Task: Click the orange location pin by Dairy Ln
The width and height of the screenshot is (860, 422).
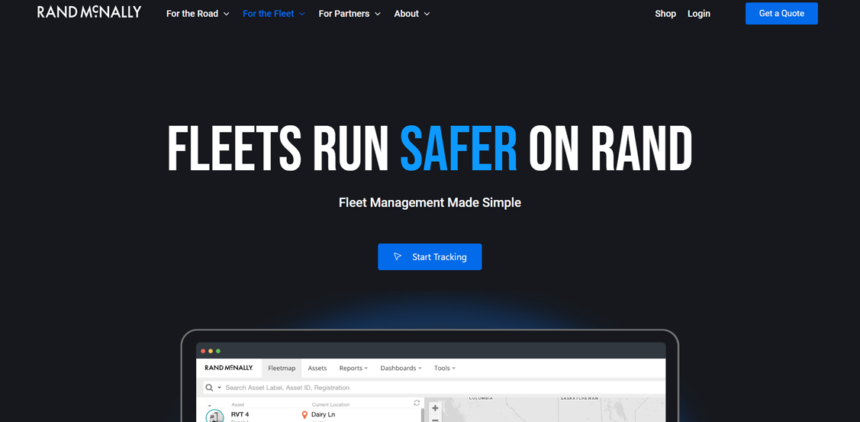Action: click(x=304, y=414)
